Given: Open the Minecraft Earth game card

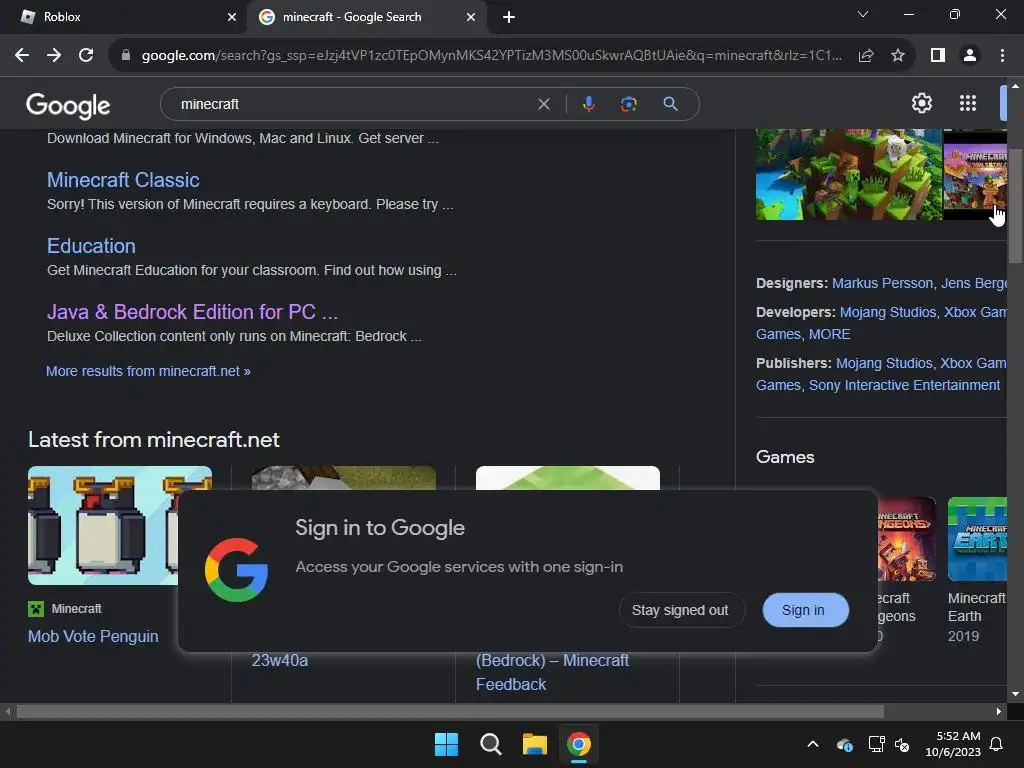Looking at the screenshot, I should pyautogui.click(x=977, y=569).
